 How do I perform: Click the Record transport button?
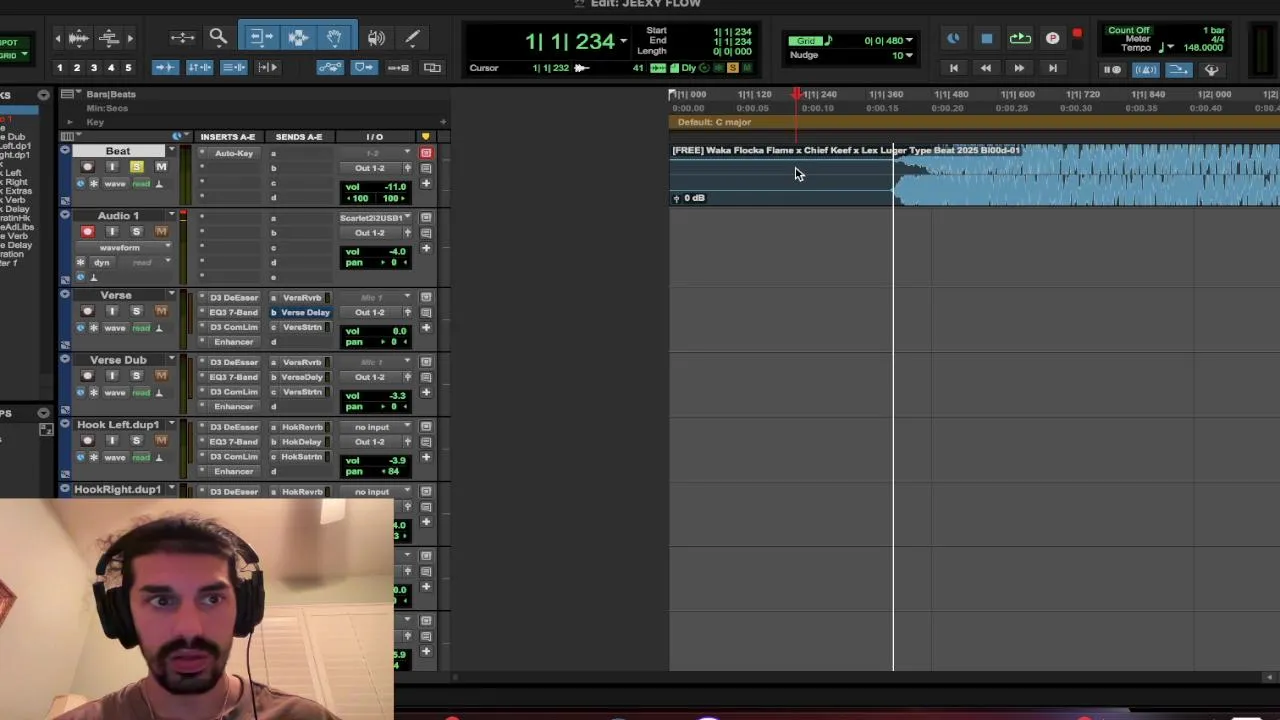[1053, 38]
